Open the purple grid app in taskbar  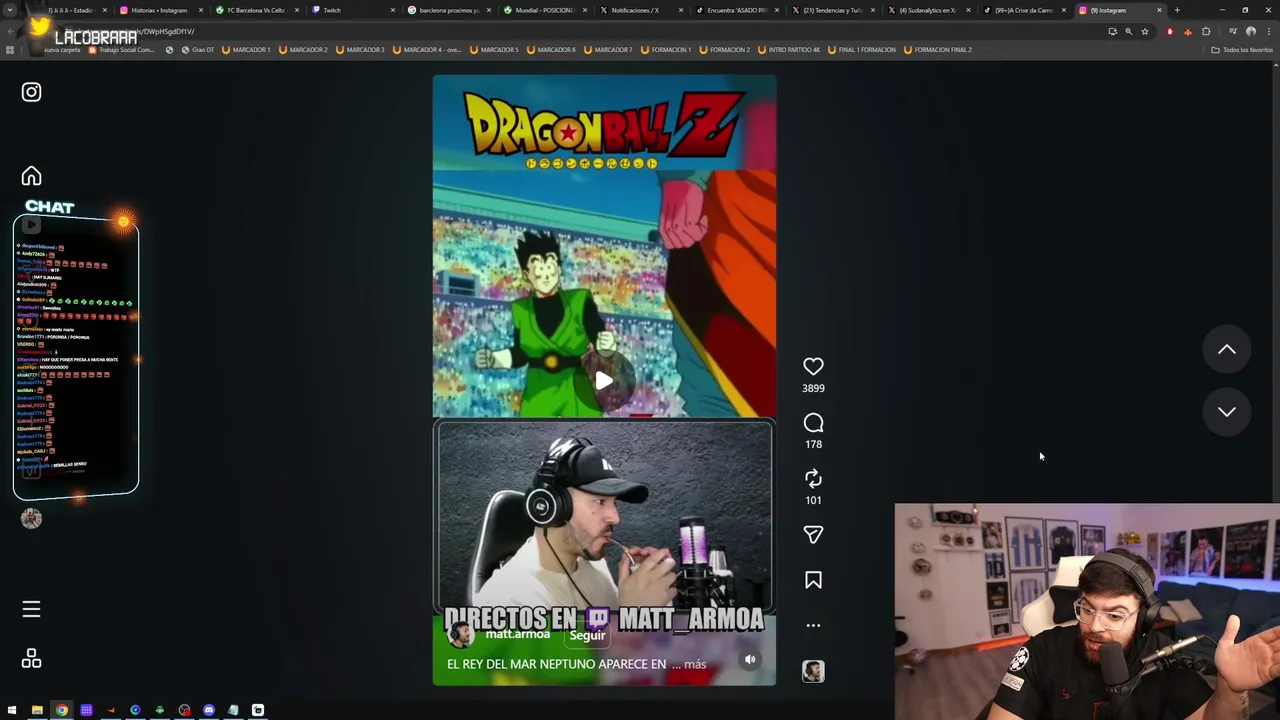86,711
